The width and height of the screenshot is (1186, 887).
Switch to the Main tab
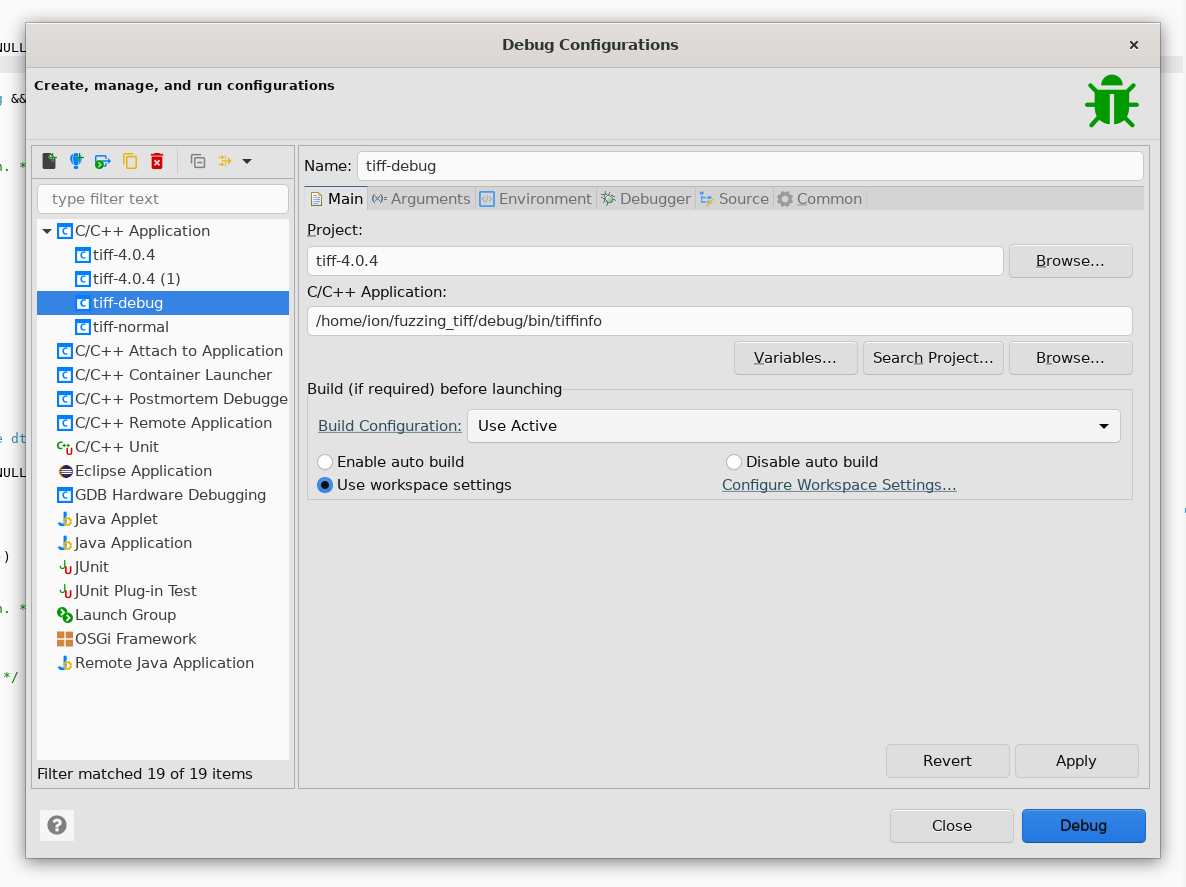(x=337, y=199)
